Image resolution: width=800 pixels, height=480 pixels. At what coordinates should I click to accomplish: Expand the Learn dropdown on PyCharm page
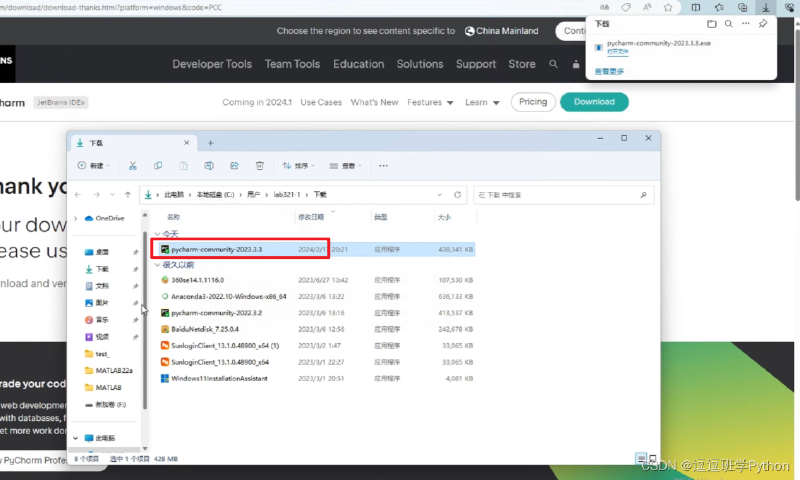[482, 103]
